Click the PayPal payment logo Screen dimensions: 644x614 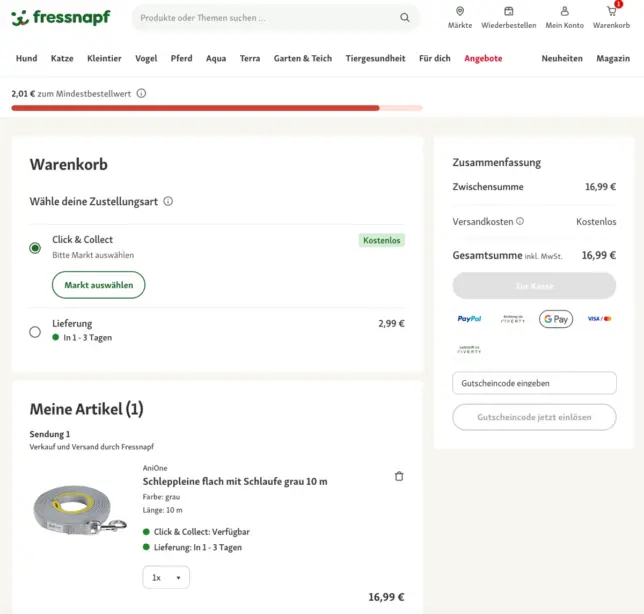pos(469,319)
